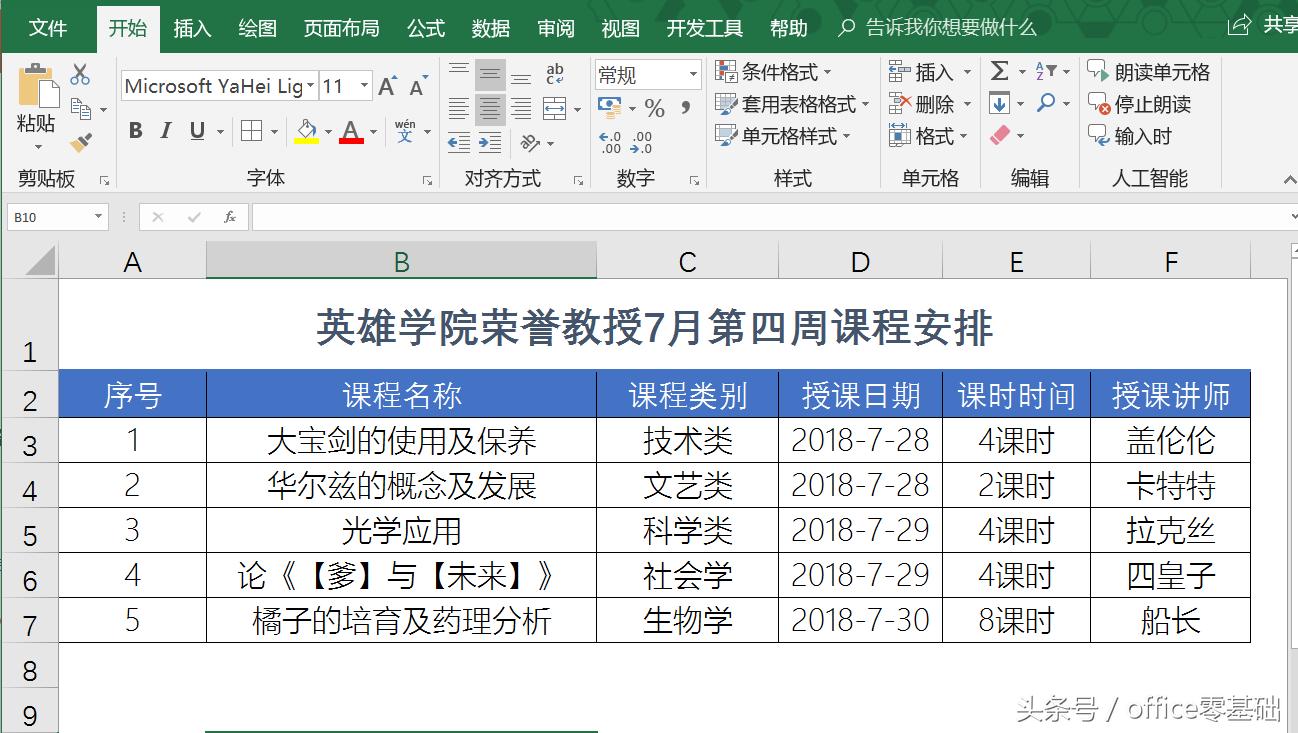The image size is (1298, 733).
Task: Toggle bold formatting with the B button
Action: (136, 131)
